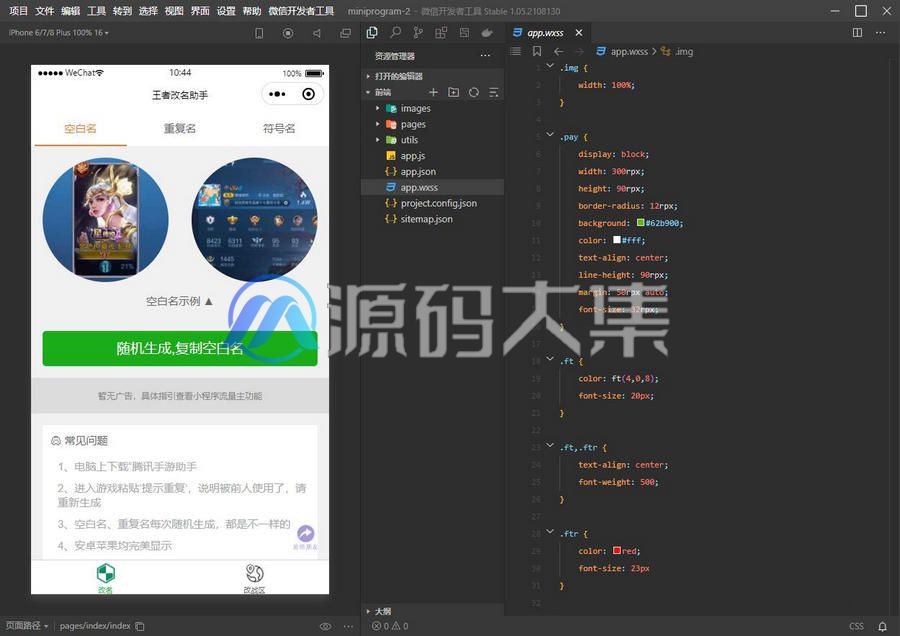
Task: Open editor more actions menu
Action: click(880, 33)
